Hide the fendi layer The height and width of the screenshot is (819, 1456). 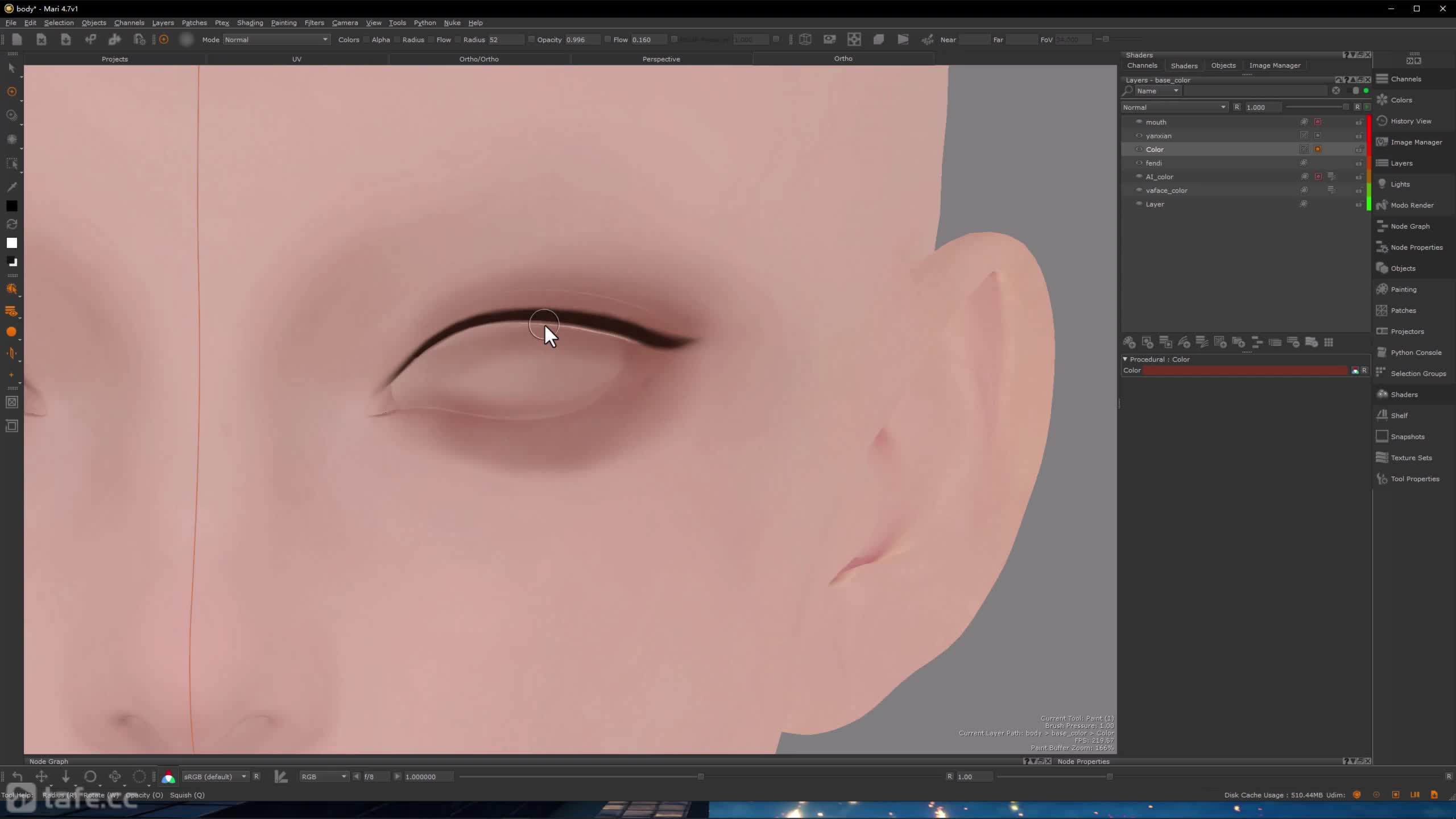(x=1139, y=163)
